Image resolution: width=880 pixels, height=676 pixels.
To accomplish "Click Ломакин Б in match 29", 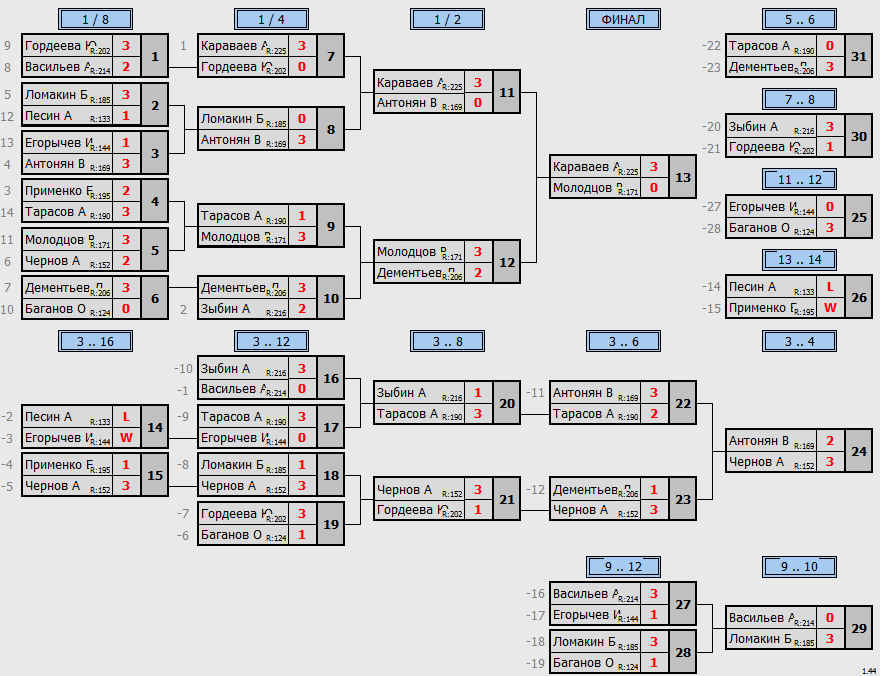I will coord(760,639).
